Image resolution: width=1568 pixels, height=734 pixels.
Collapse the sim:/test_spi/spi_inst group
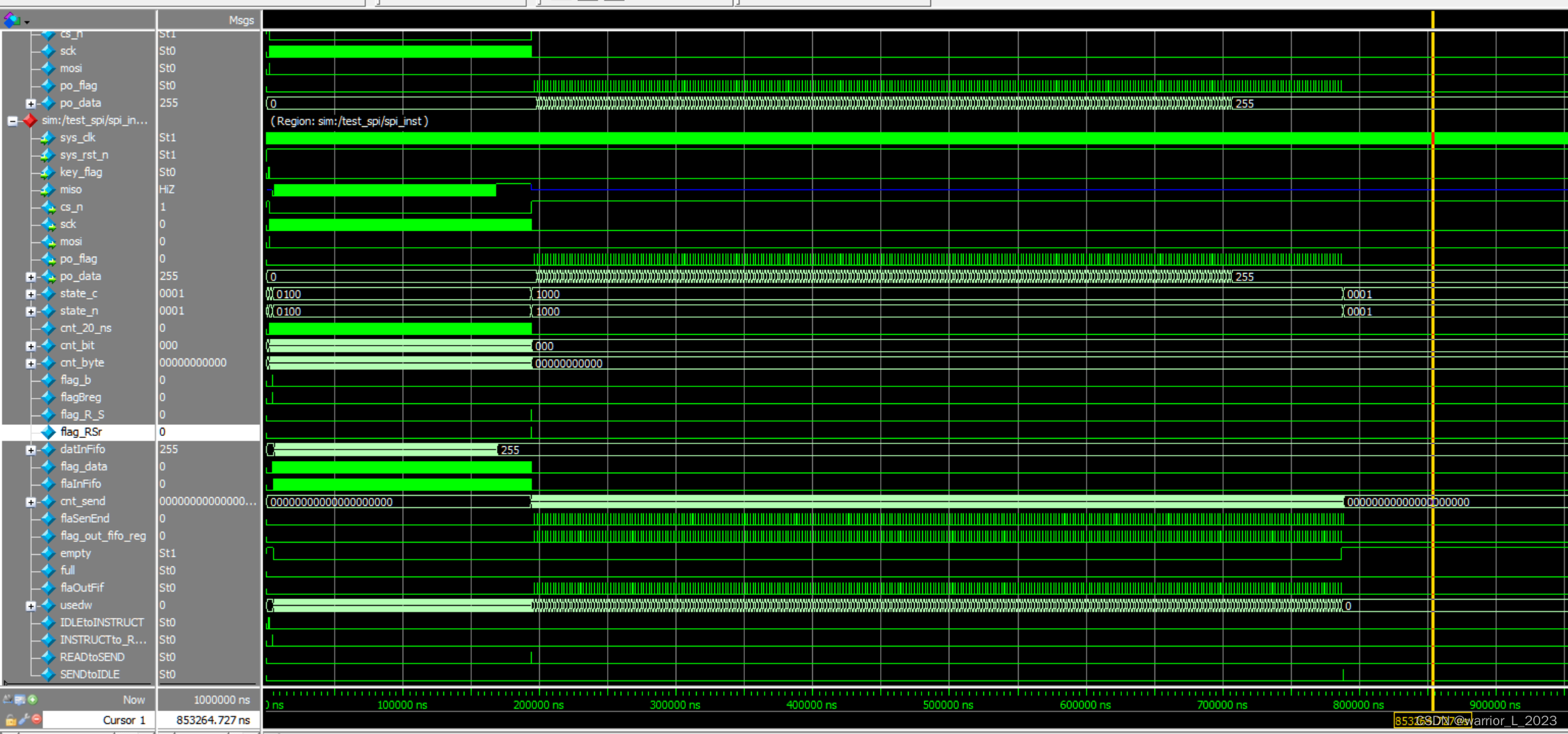coord(12,121)
